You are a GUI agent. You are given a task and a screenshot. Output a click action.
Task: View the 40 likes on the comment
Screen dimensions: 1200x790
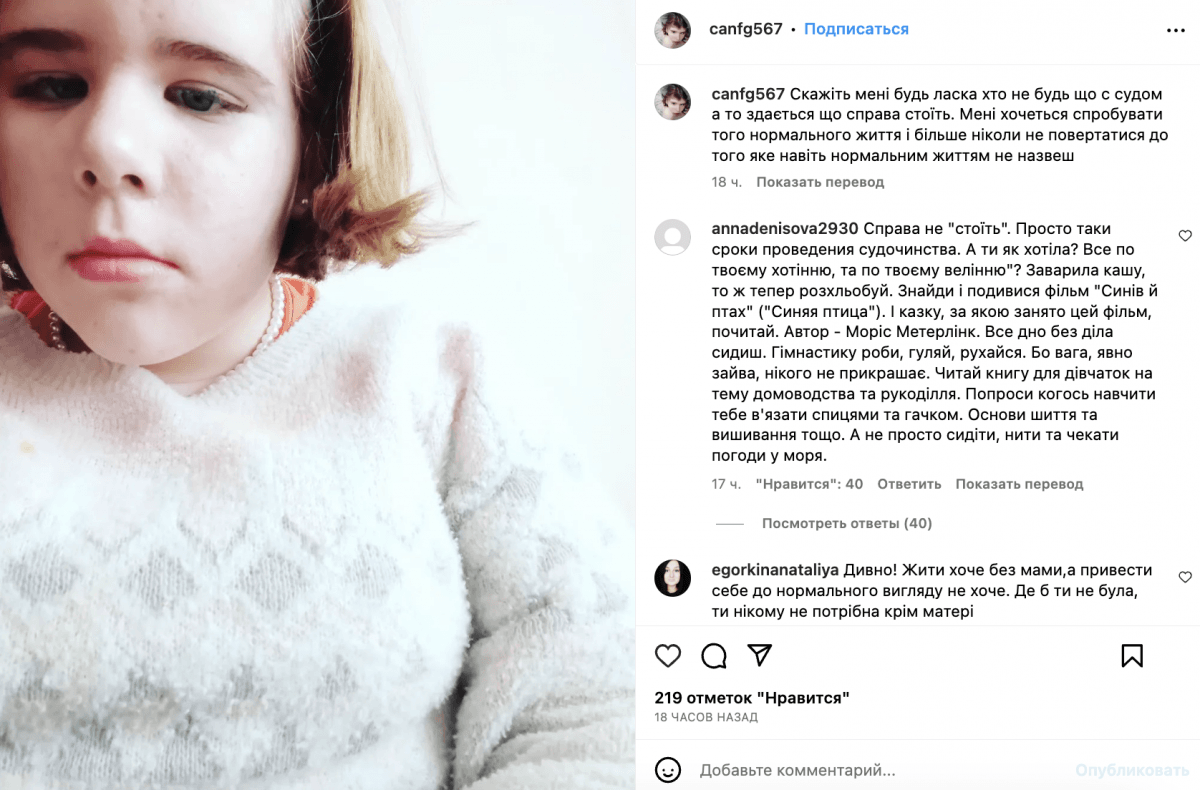click(x=809, y=484)
